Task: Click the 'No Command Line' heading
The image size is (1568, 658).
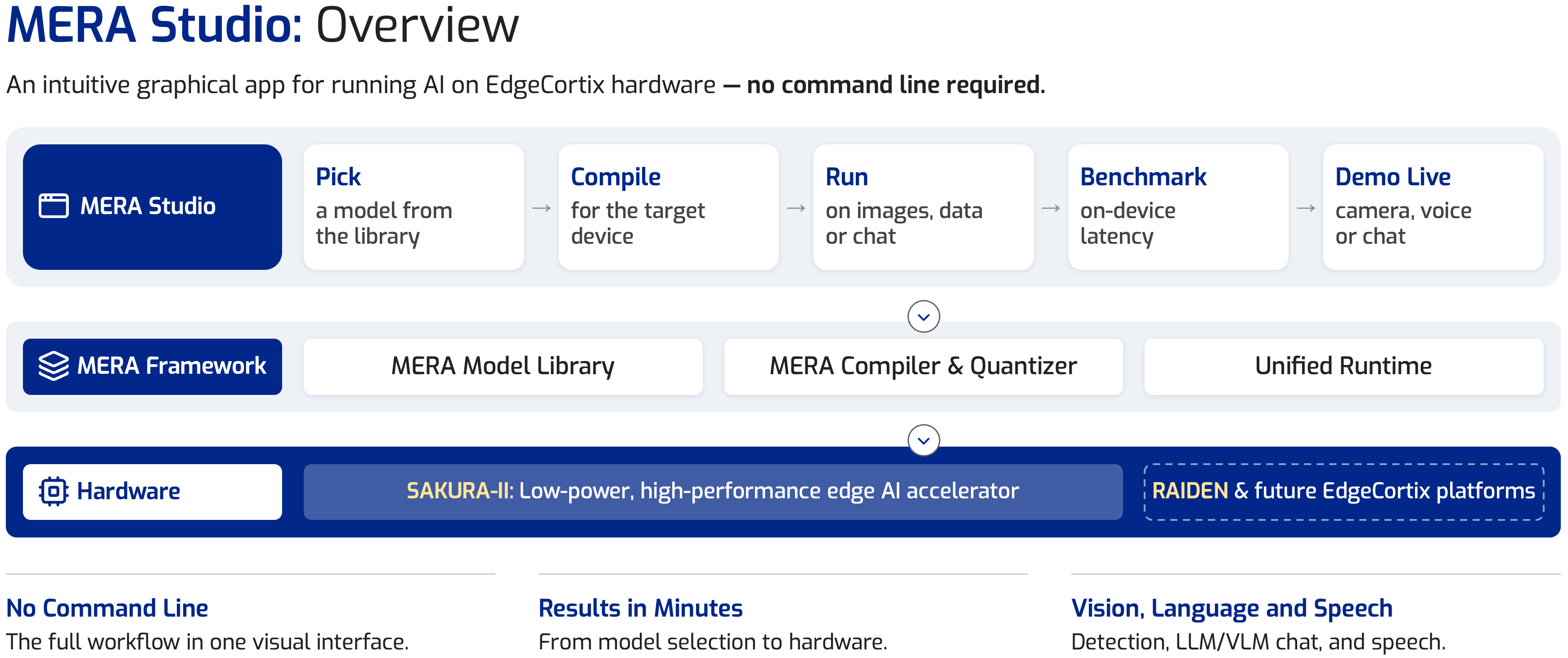Action: (x=107, y=608)
